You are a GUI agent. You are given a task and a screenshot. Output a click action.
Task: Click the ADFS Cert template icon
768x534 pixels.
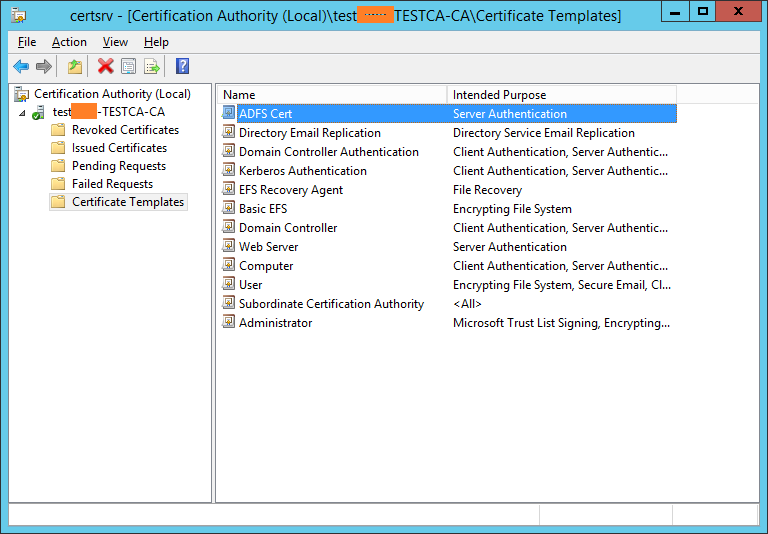coord(229,114)
